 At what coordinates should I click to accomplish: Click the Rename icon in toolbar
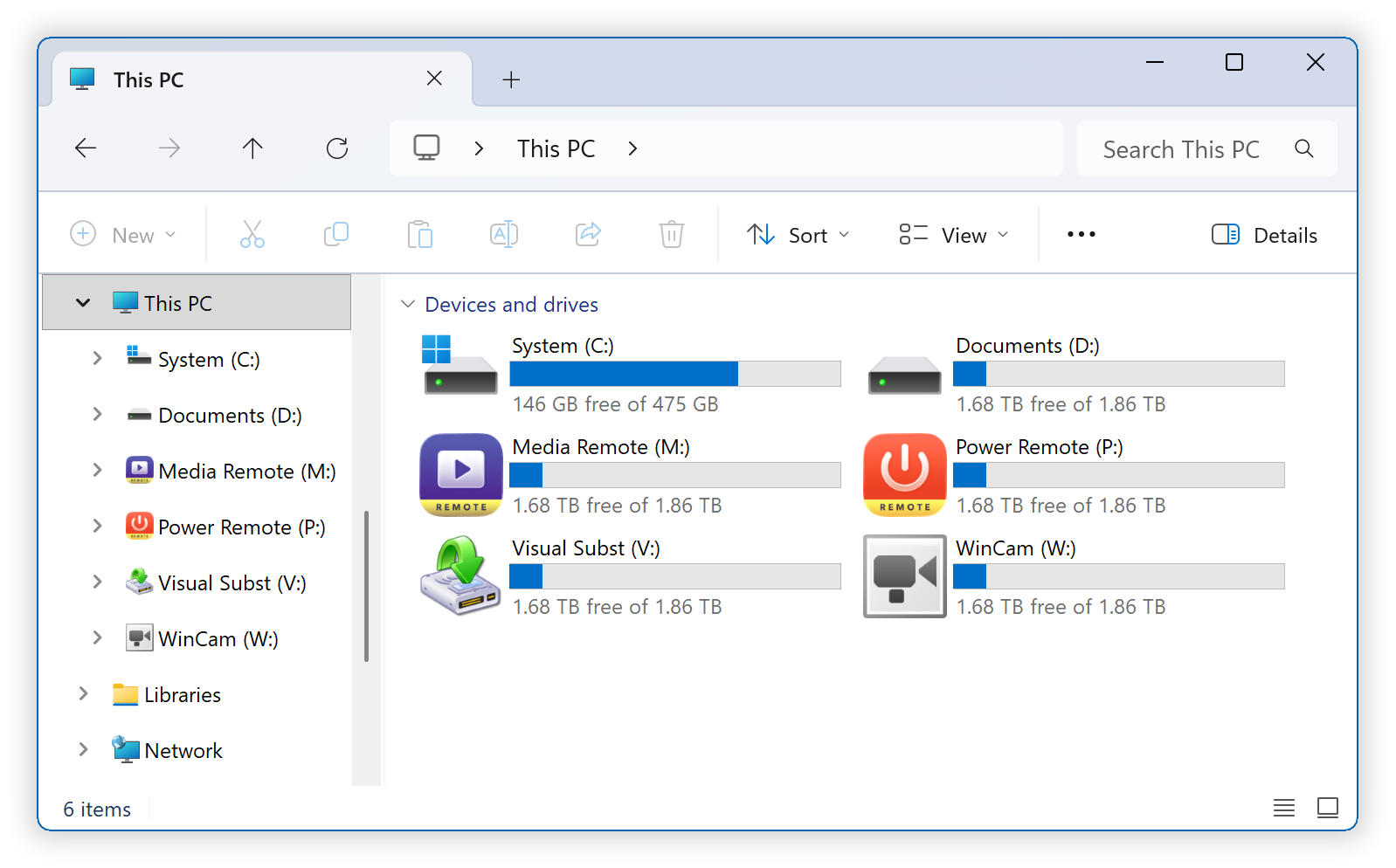click(x=504, y=235)
